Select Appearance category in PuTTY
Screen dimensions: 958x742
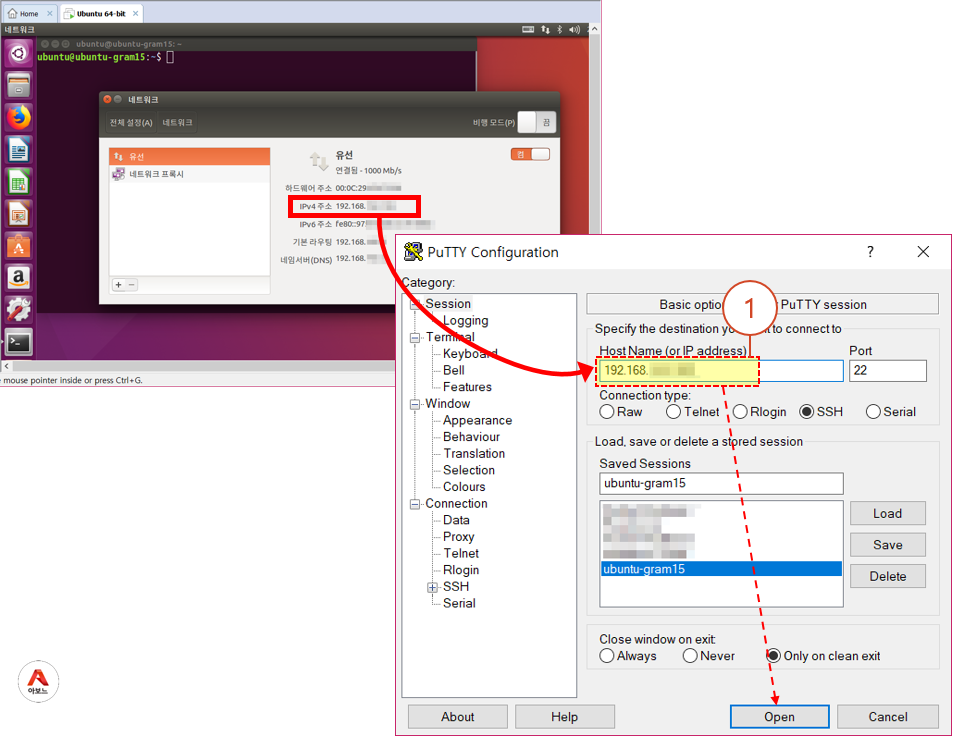tap(477, 421)
